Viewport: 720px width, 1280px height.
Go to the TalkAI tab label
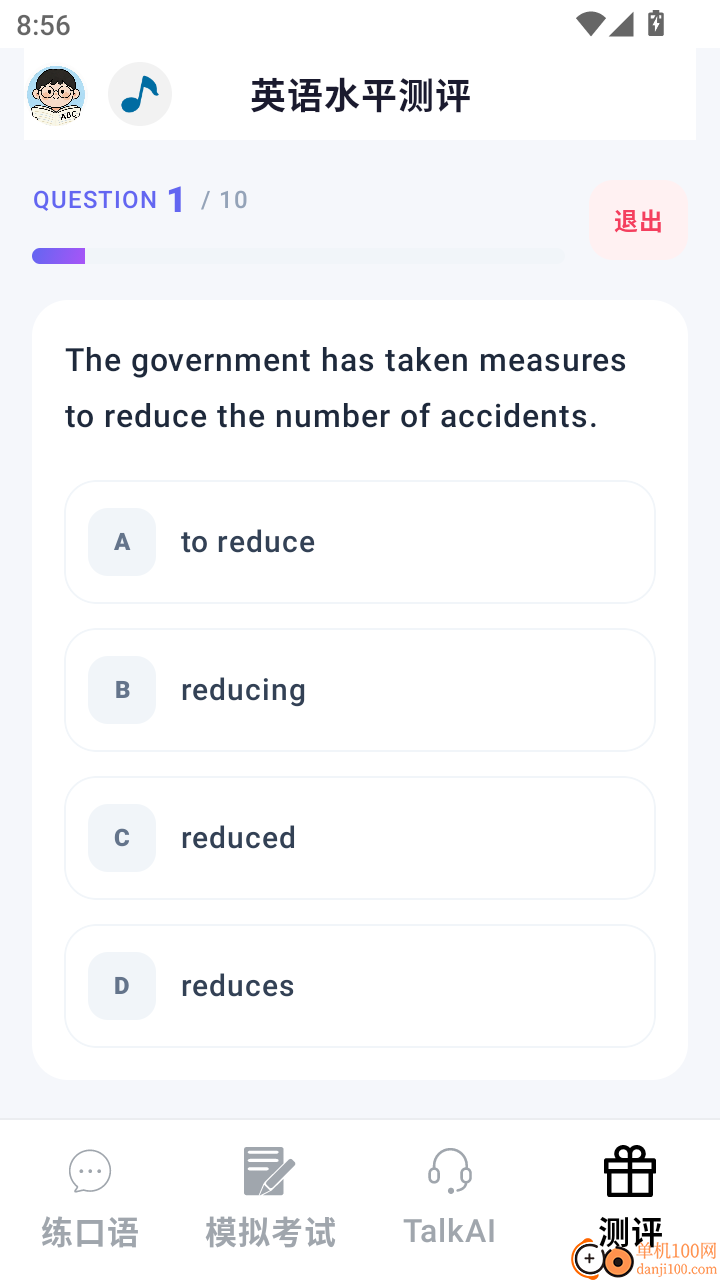tap(450, 1231)
